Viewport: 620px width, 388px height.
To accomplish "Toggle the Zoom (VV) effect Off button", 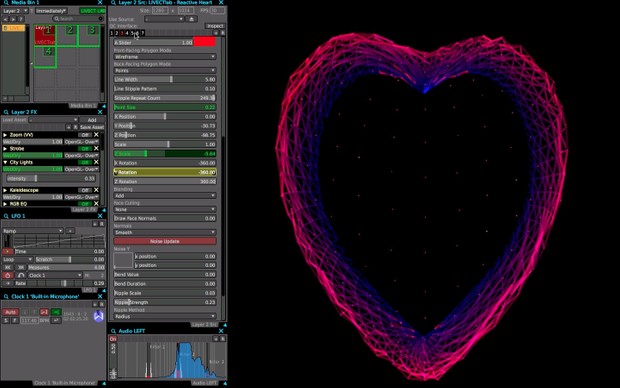I will pos(85,134).
